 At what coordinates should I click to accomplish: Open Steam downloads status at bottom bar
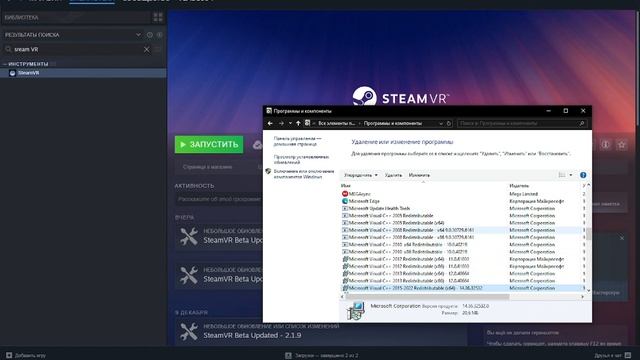322,356
